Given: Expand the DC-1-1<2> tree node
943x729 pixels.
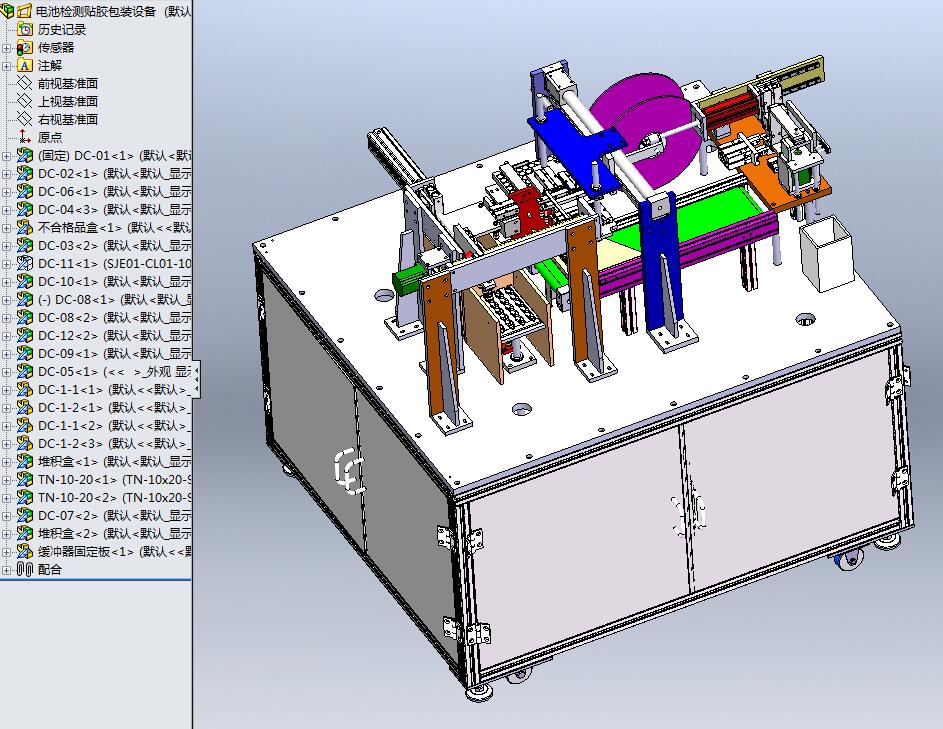Looking at the screenshot, I should (x=6, y=426).
